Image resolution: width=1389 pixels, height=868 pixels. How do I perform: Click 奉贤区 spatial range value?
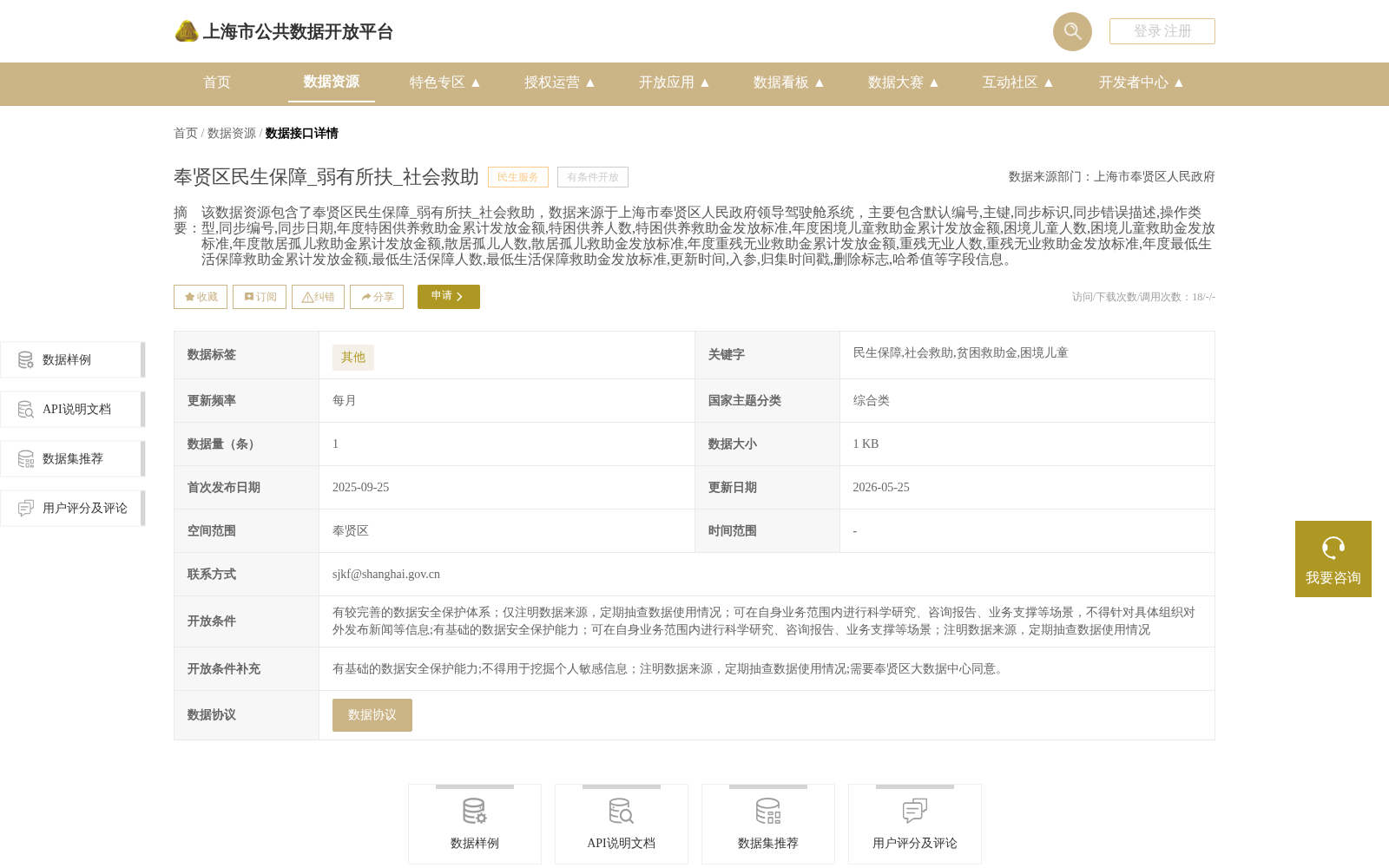pos(351,531)
